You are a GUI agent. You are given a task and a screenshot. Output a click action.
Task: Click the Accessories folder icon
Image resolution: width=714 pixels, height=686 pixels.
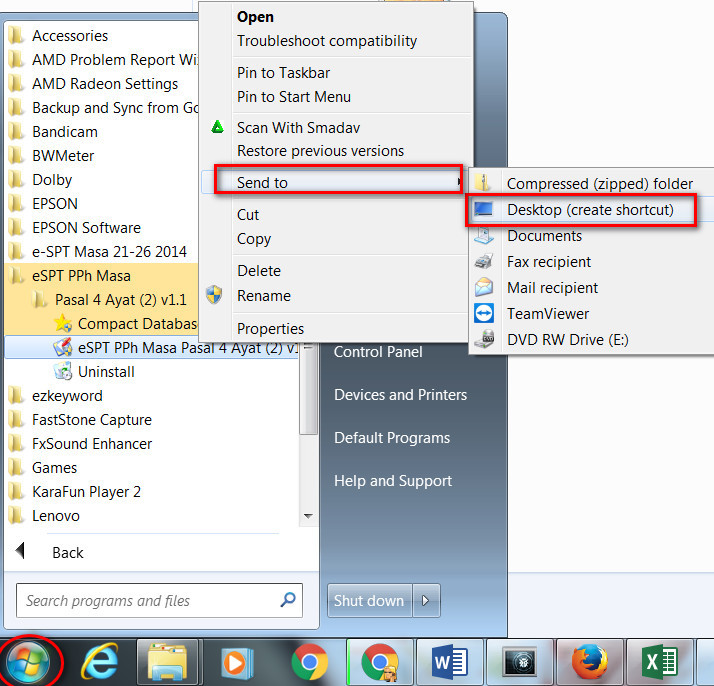(x=16, y=35)
